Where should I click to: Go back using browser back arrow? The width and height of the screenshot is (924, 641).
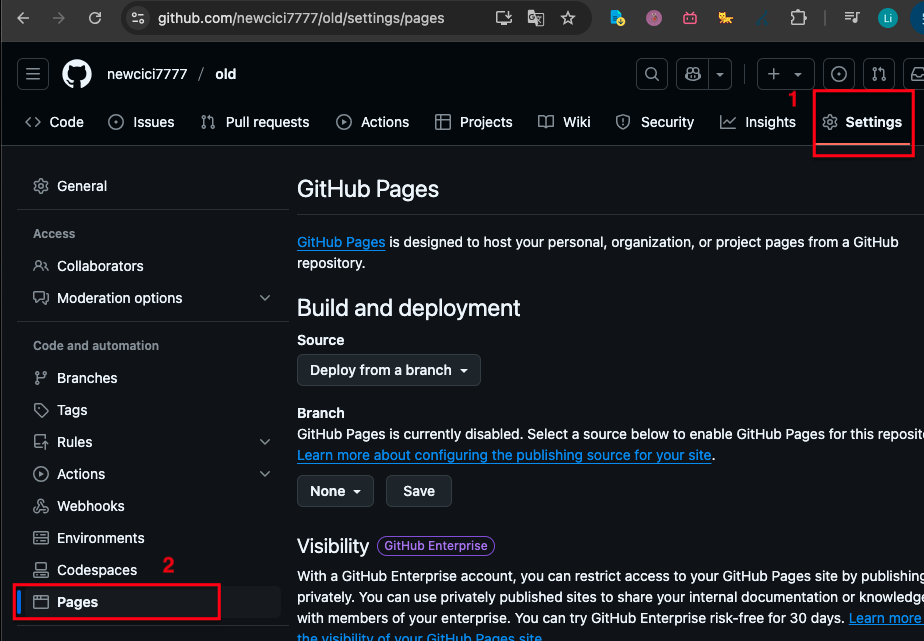23,18
